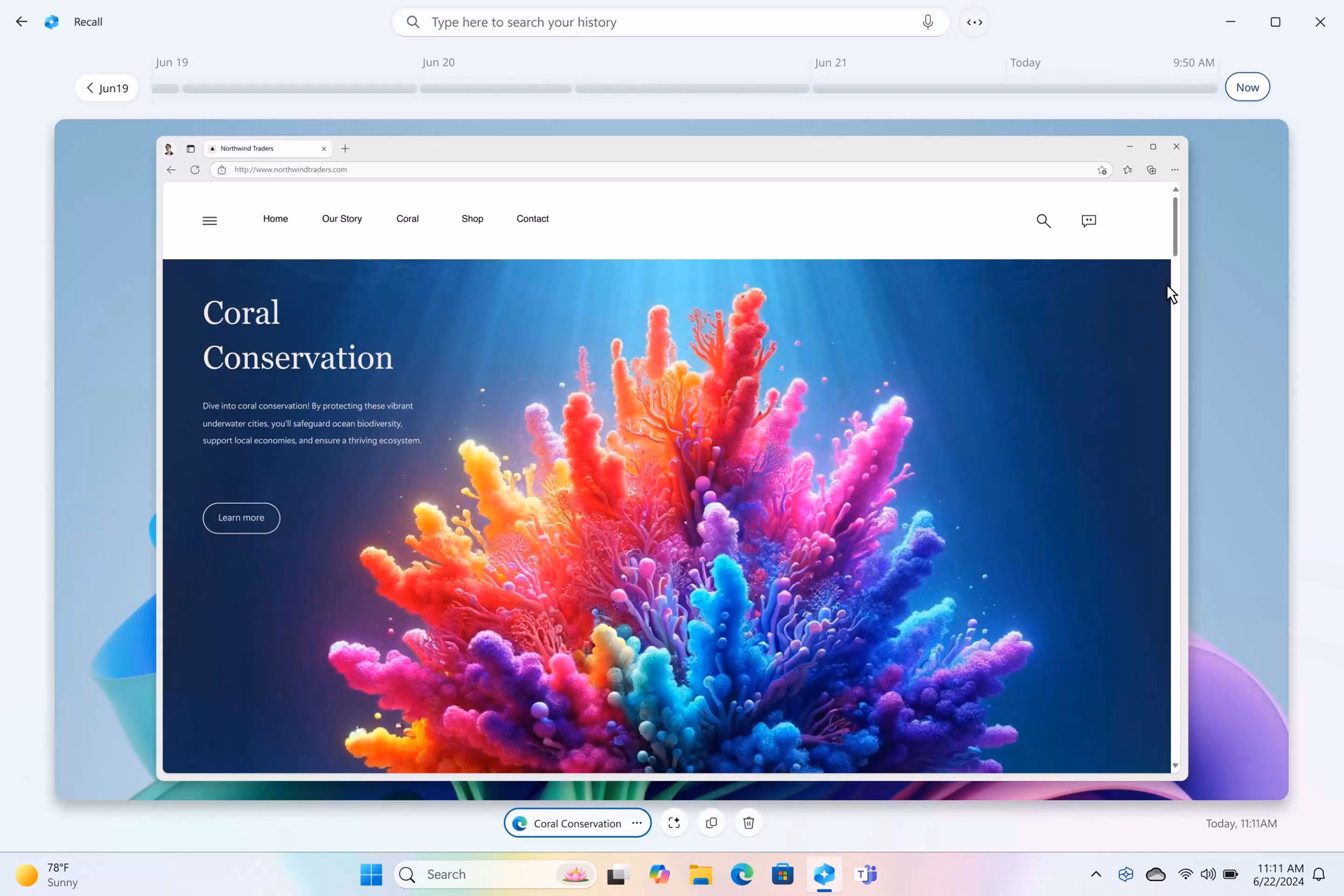Click the Jun 20 timeline segment
The height and width of the screenshot is (896, 1344).
point(496,89)
